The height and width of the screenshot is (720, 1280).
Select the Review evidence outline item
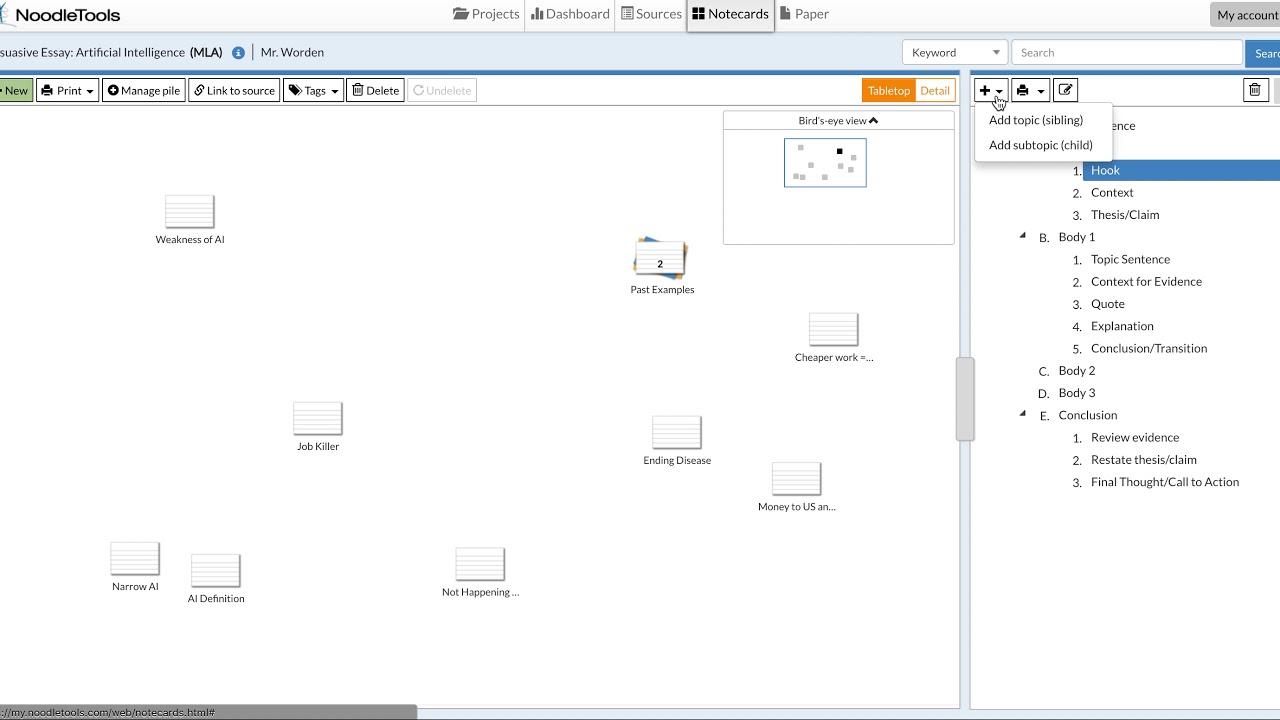click(1135, 437)
